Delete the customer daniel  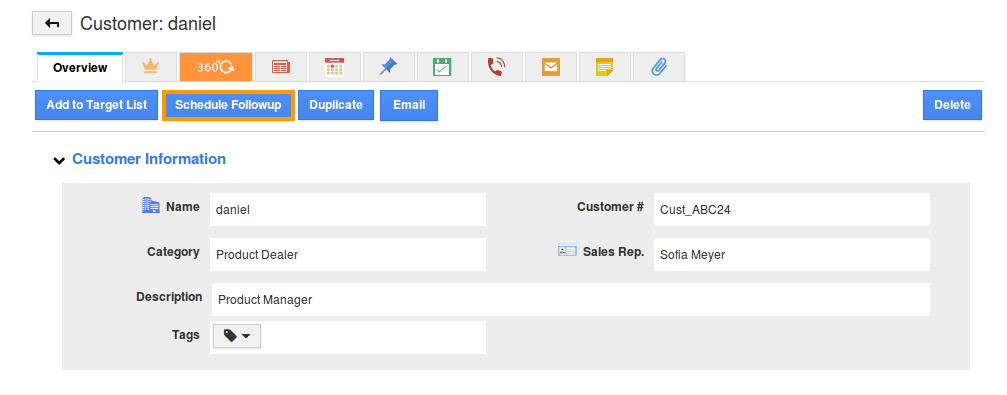[x=952, y=105]
